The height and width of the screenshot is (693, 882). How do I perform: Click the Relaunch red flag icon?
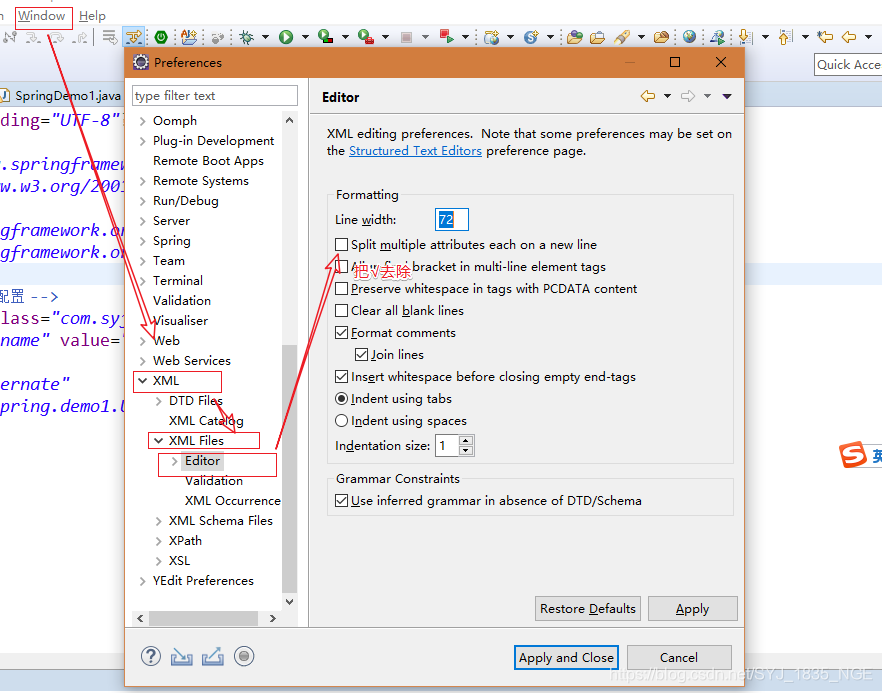[447, 37]
